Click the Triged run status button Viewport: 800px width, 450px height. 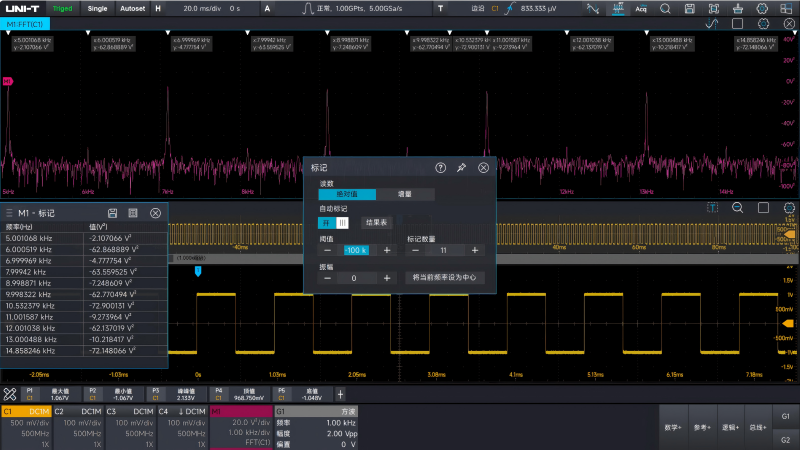pyautogui.click(x=63, y=9)
